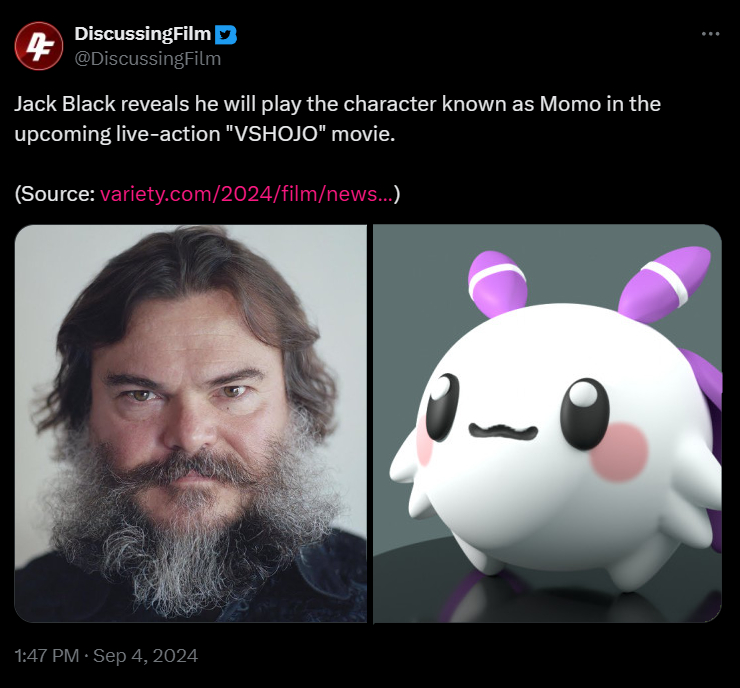
Task: Click Momo's left purple ear
Action: (x=497, y=283)
